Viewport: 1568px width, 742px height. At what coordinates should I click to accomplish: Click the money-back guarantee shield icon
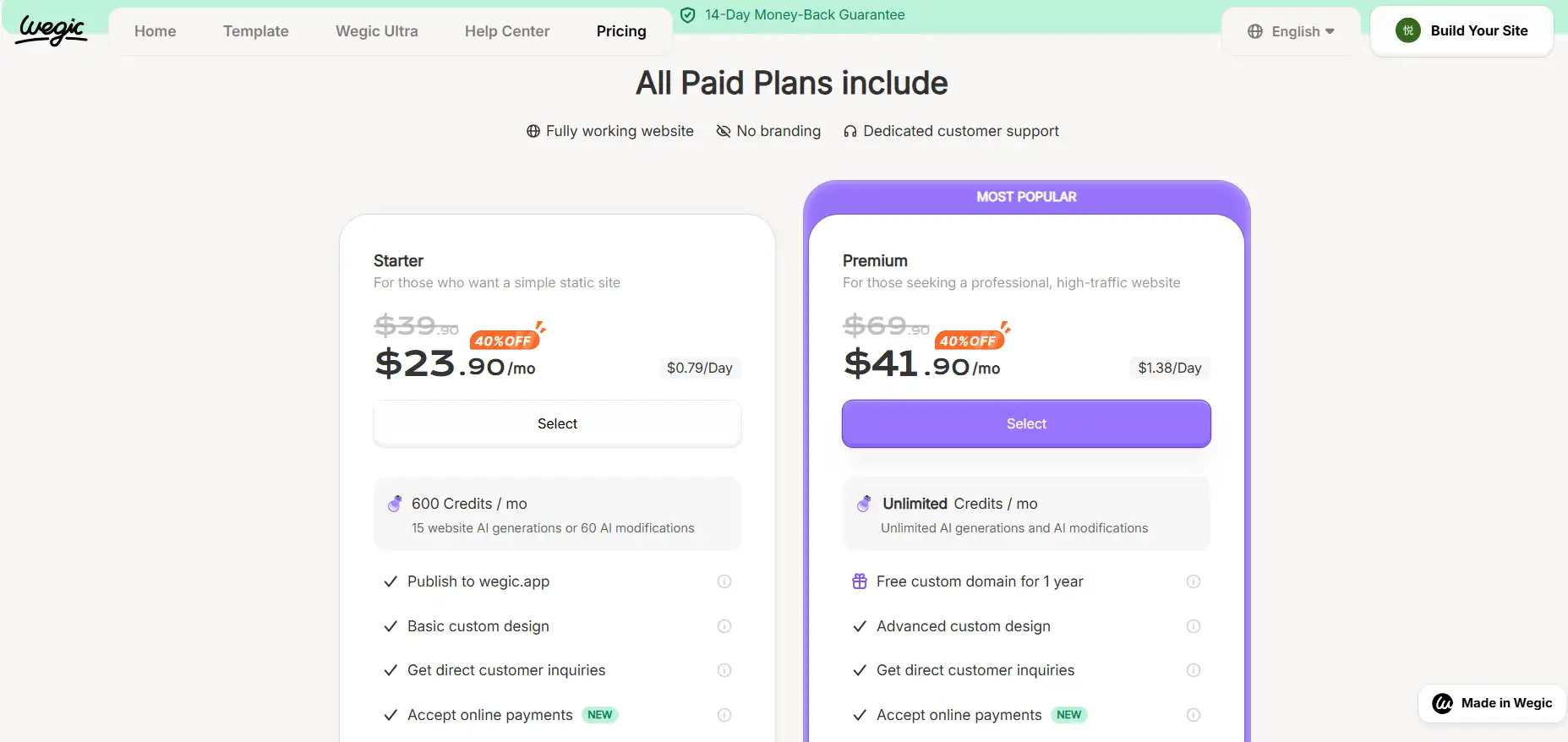point(688,15)
